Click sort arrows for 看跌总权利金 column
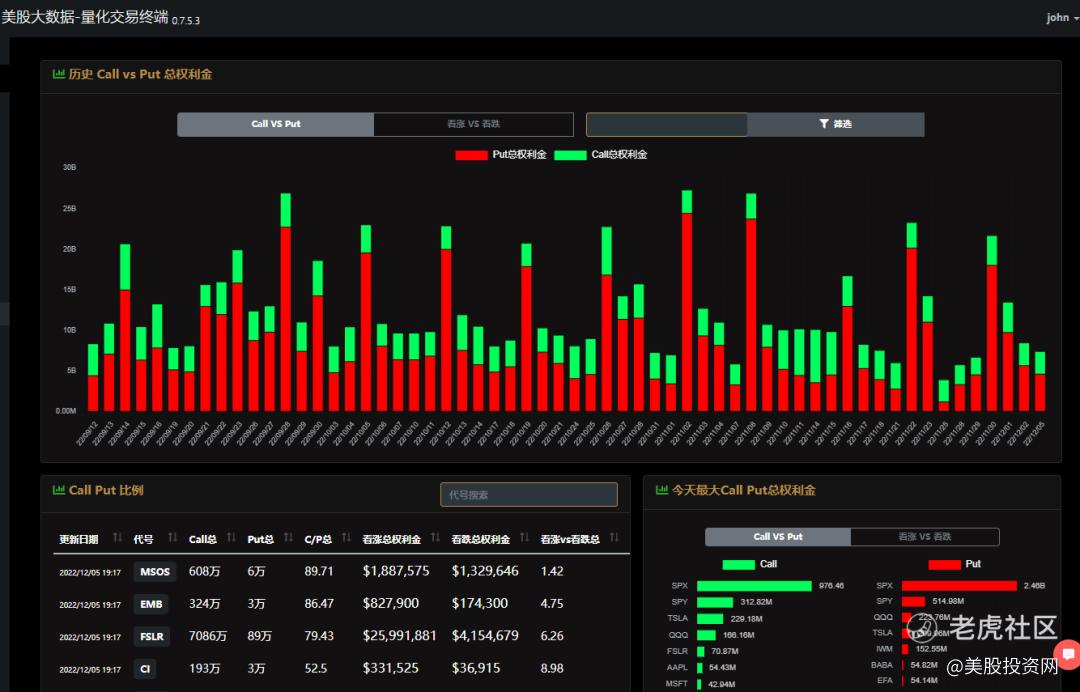 [524, 538]
